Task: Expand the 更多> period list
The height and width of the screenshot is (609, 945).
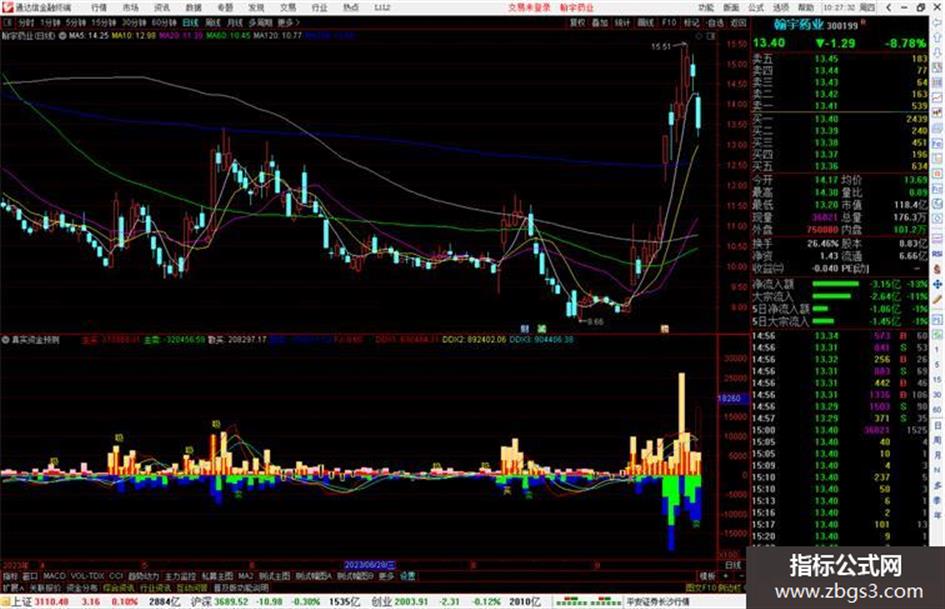Action: (x=289, y=22)
